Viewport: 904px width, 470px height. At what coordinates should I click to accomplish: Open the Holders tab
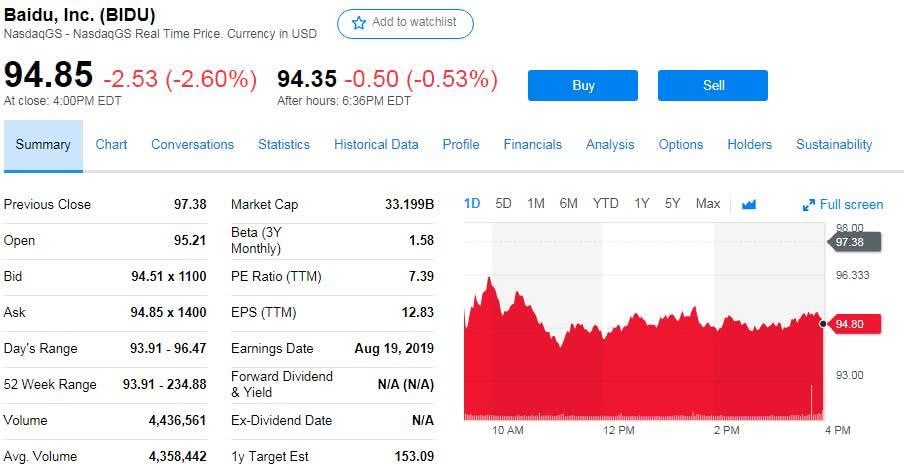click(x=749, y=144)
